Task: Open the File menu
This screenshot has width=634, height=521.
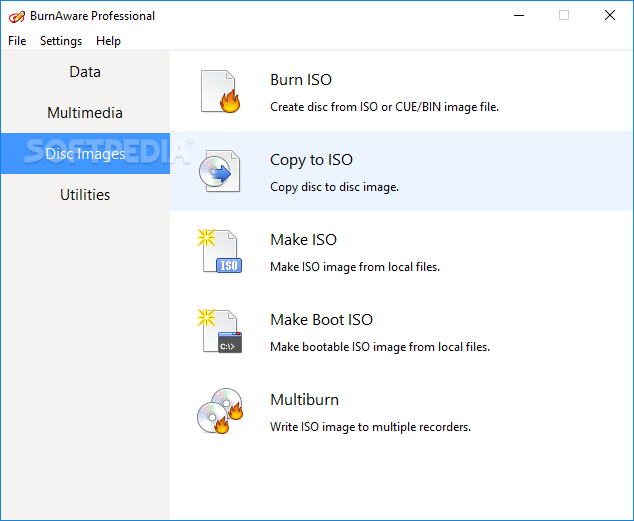Action: [x=17, y=41]
